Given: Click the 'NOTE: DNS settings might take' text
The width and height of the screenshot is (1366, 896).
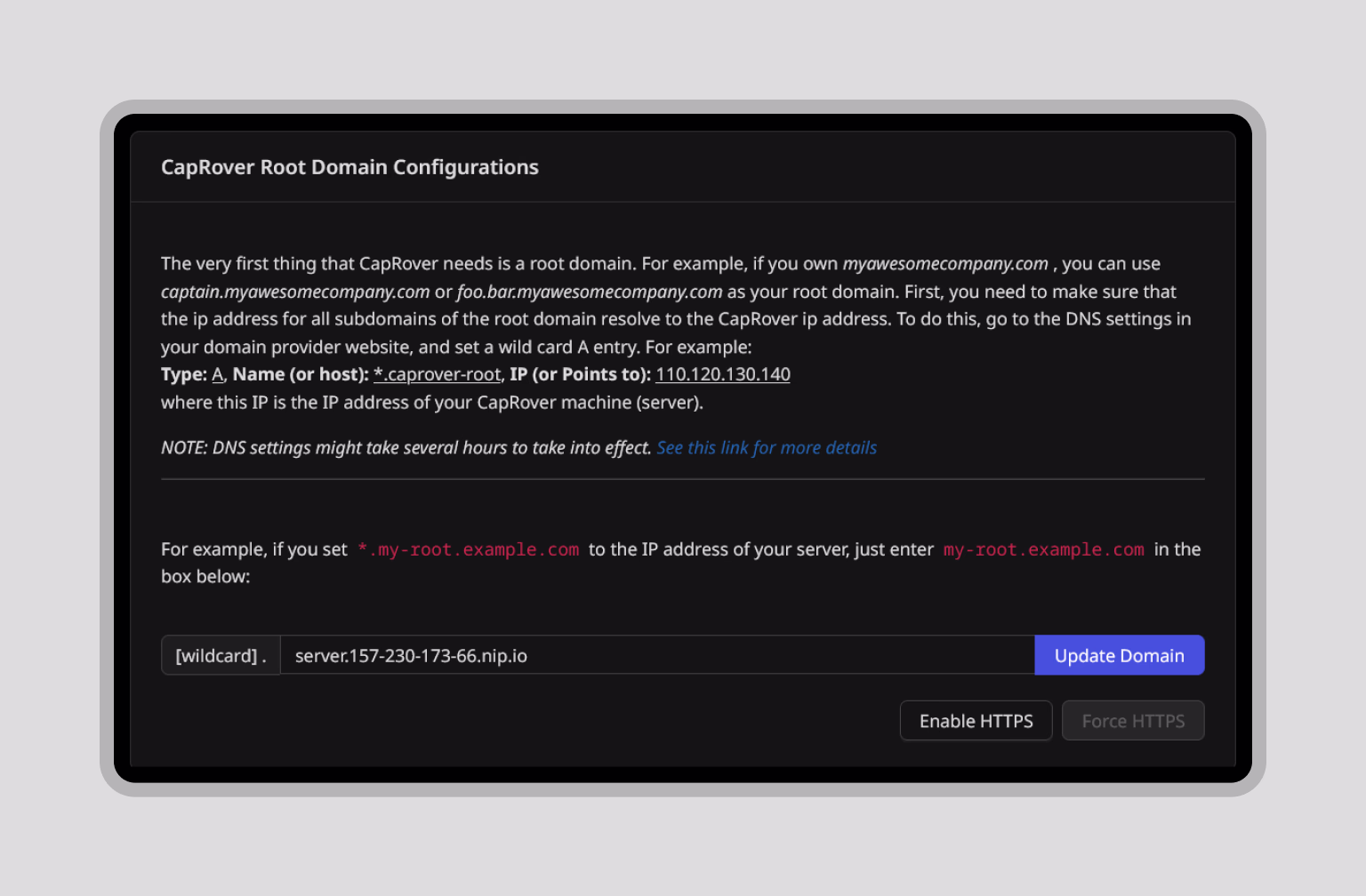Looking at the screenshot, I should [406, 448].
